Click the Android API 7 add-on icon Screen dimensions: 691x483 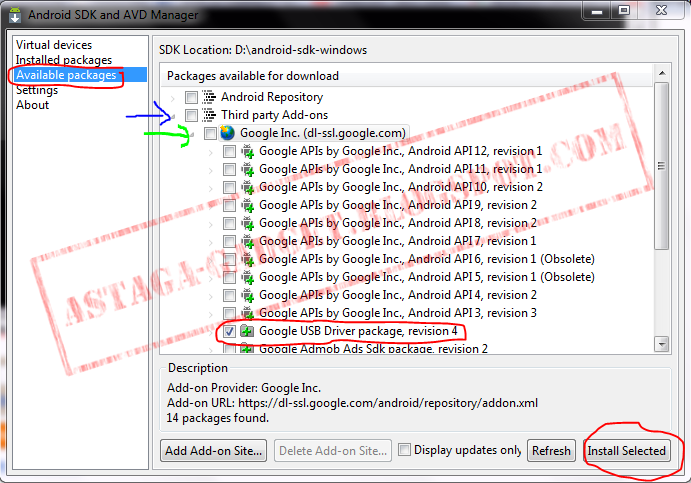click(x=247, y=242)
